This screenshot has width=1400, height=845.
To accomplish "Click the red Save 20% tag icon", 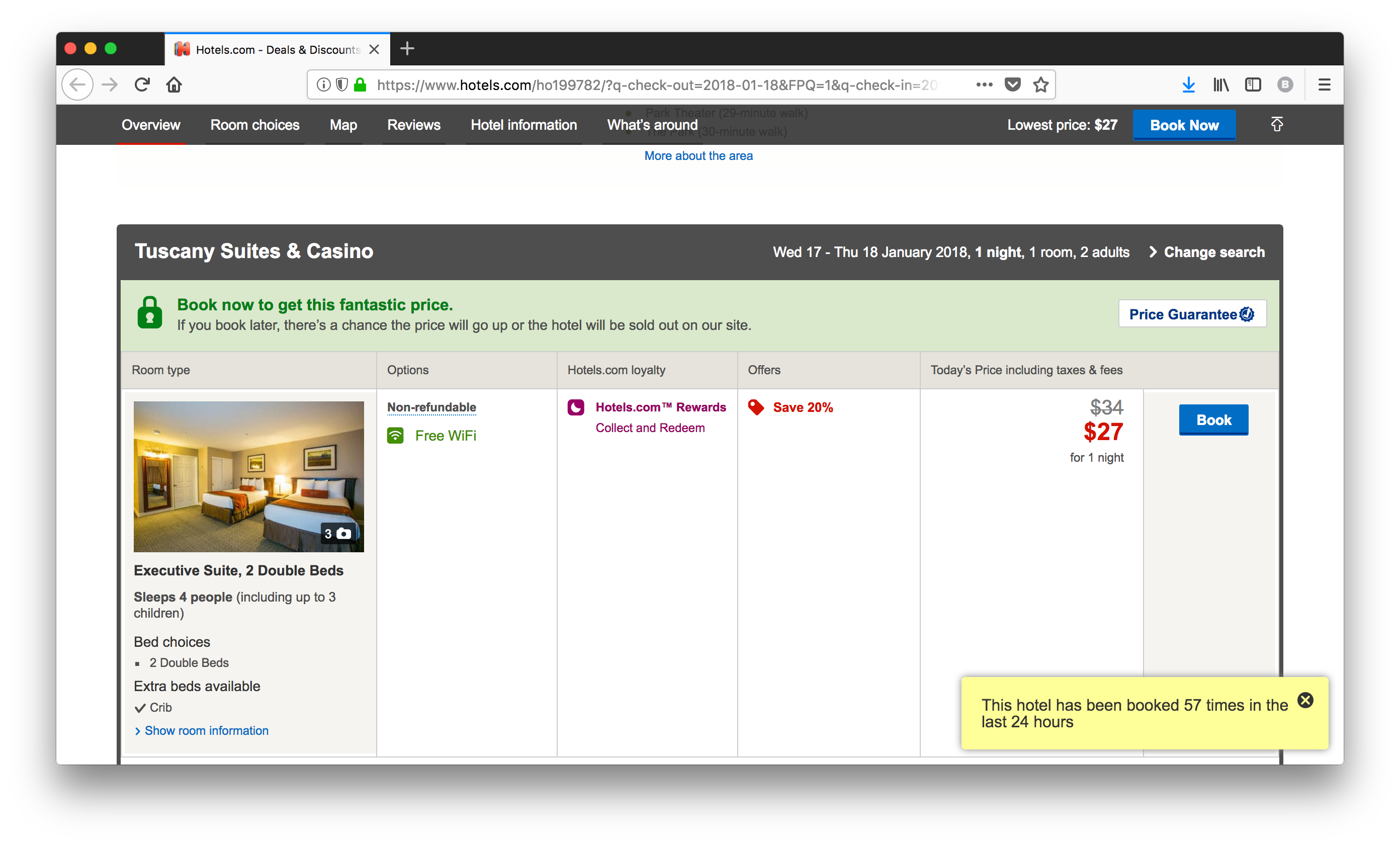I will point(756,407).
